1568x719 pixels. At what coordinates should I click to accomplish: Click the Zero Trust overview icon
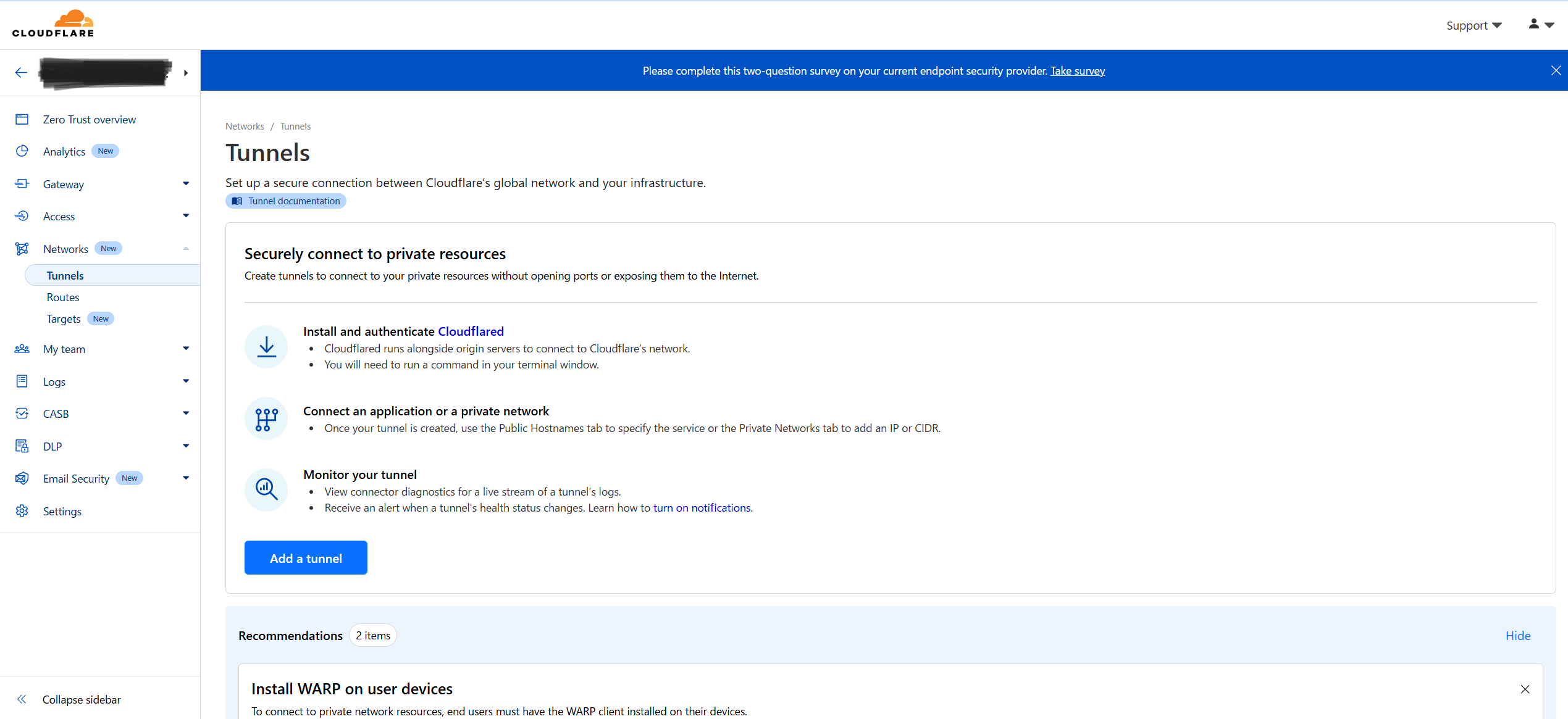point(22,119)
